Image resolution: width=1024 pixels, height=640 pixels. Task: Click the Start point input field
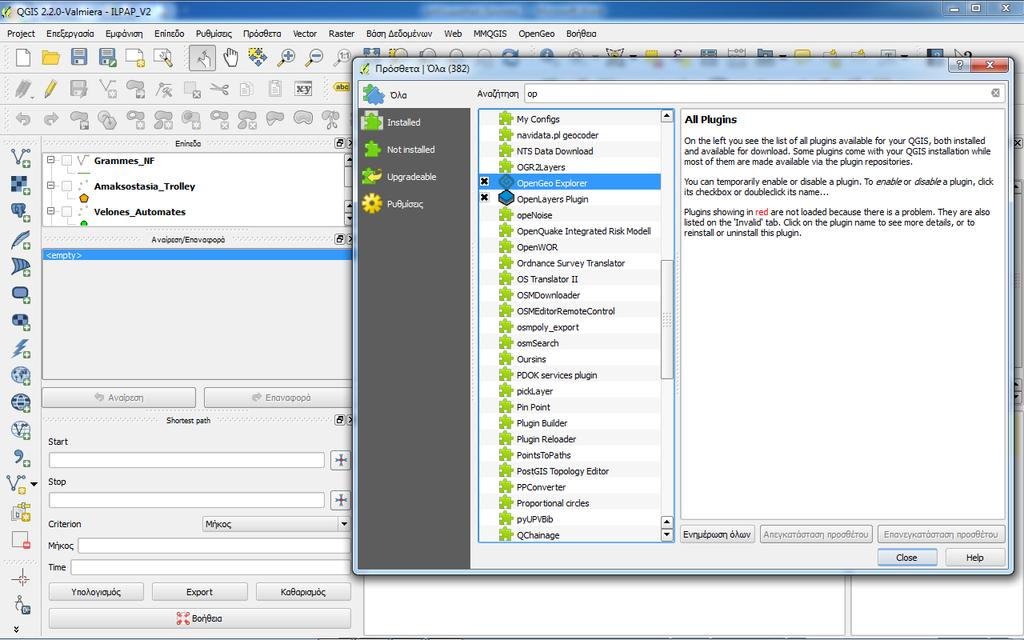click(187, 460)
